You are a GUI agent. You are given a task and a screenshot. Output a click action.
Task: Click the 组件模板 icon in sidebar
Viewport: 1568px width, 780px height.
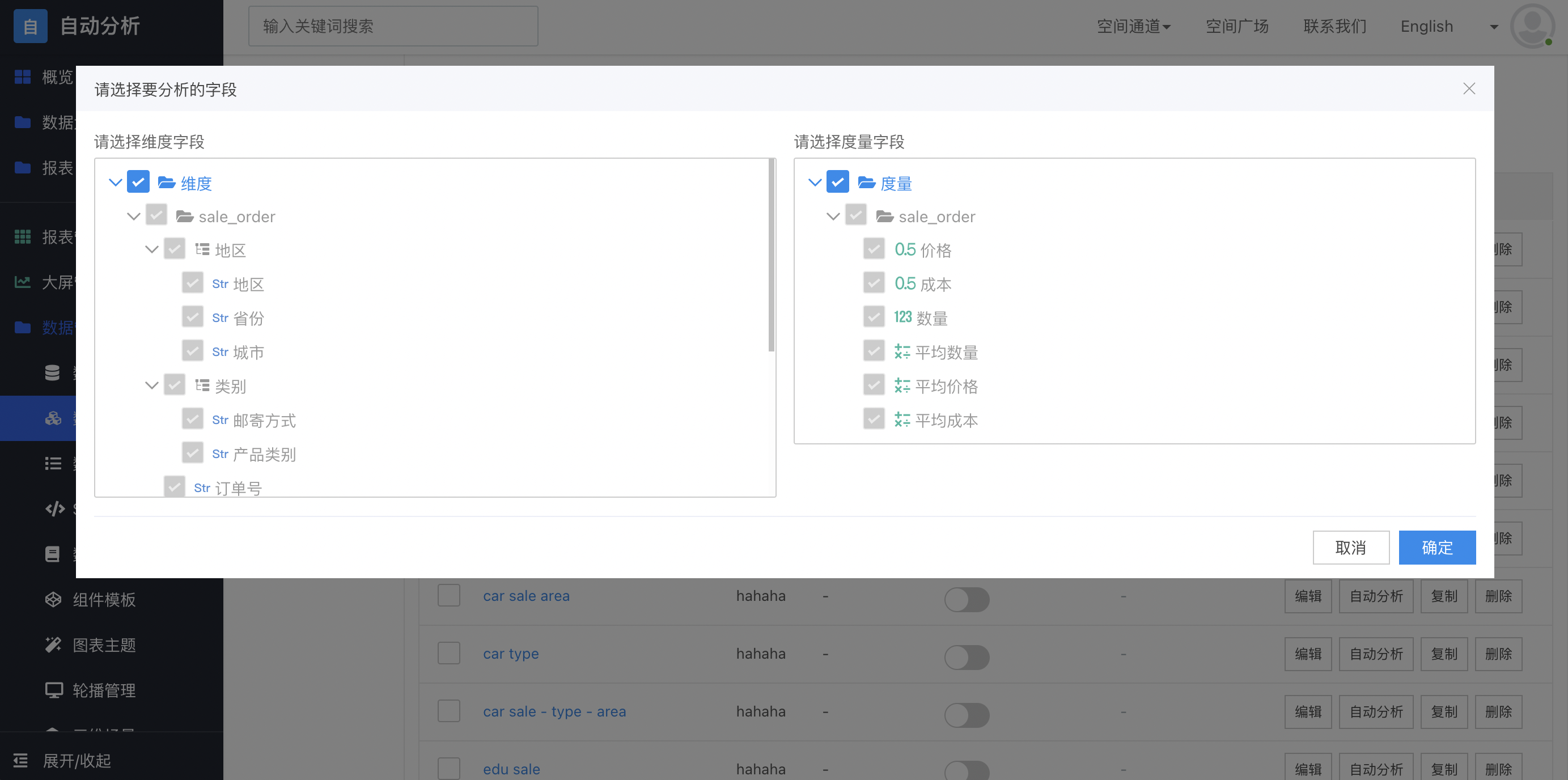coord(53,599)
